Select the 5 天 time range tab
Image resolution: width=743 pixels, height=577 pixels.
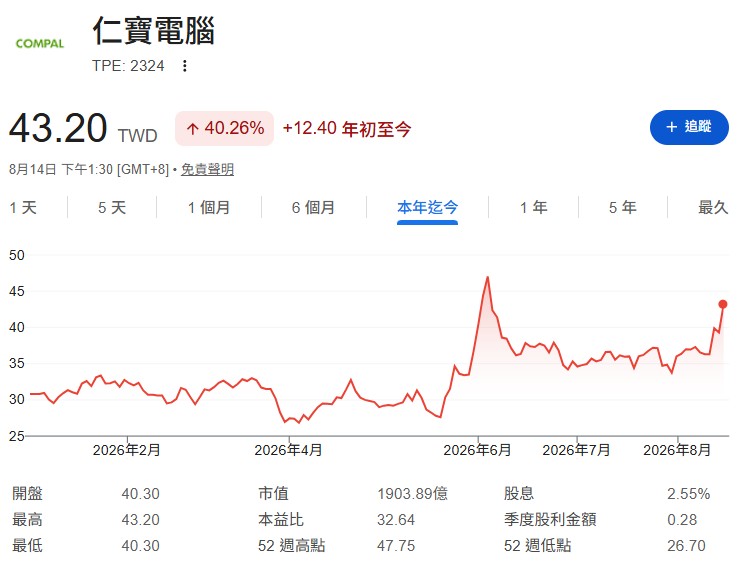click(112, 207)
